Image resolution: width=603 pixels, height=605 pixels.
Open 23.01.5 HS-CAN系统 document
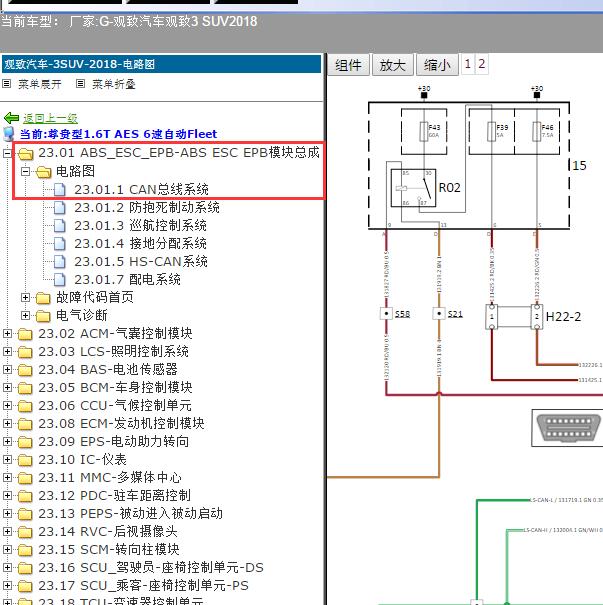tap(141, 262)
